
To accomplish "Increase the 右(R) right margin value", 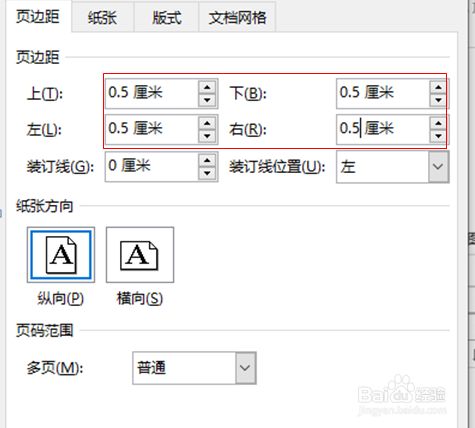I will [x=438, y=123].
